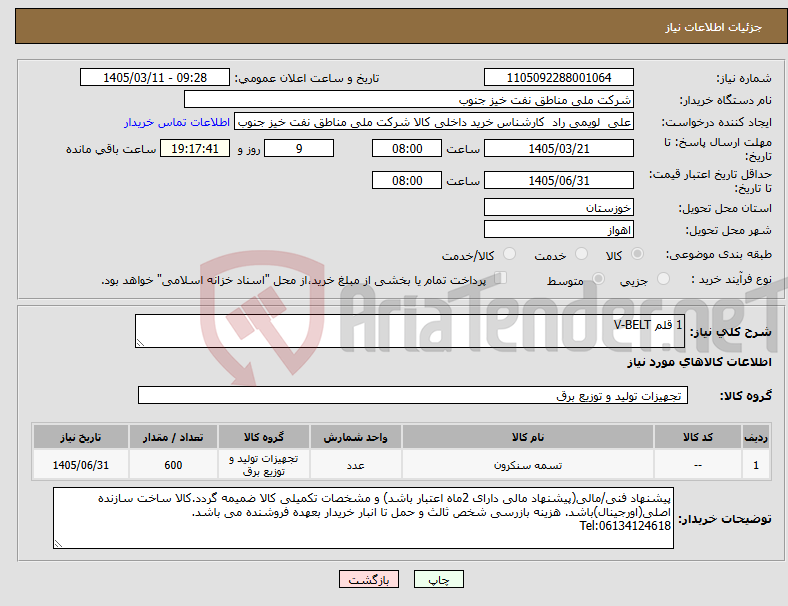This screenshot has width=788, height=606.
Task: Click the quantity cell 600
Action: pos(173,465)
